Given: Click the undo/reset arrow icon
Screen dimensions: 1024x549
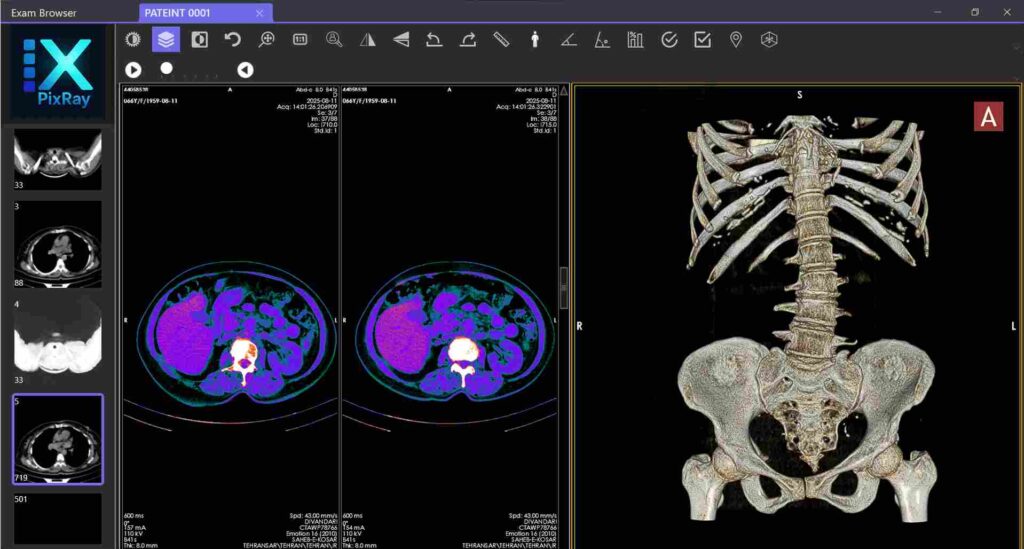Looking at the screenshot, I should tap(233, 40).
